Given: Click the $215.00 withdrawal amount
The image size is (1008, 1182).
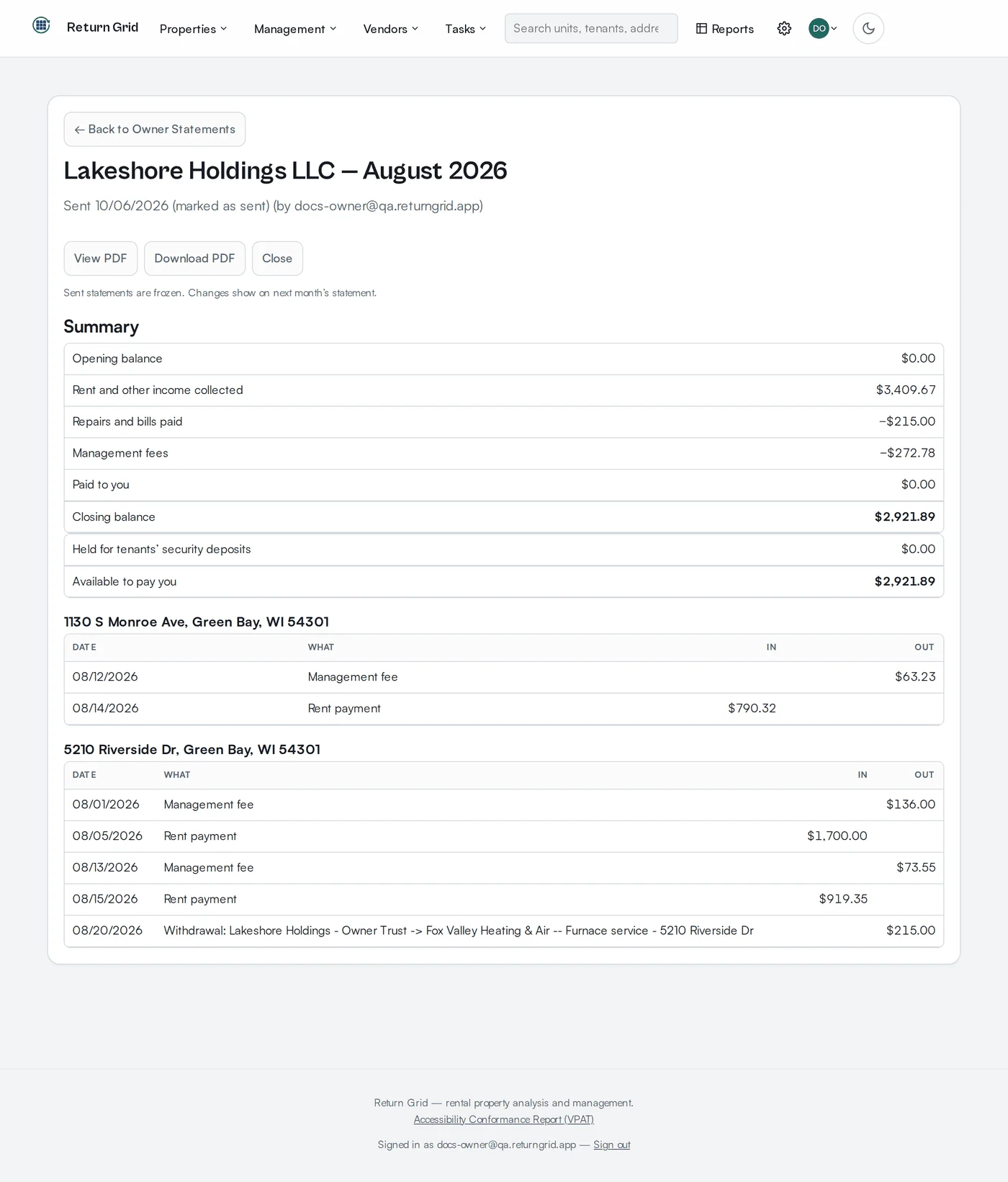Looking at the screenshot, I should tap(911, 931).
